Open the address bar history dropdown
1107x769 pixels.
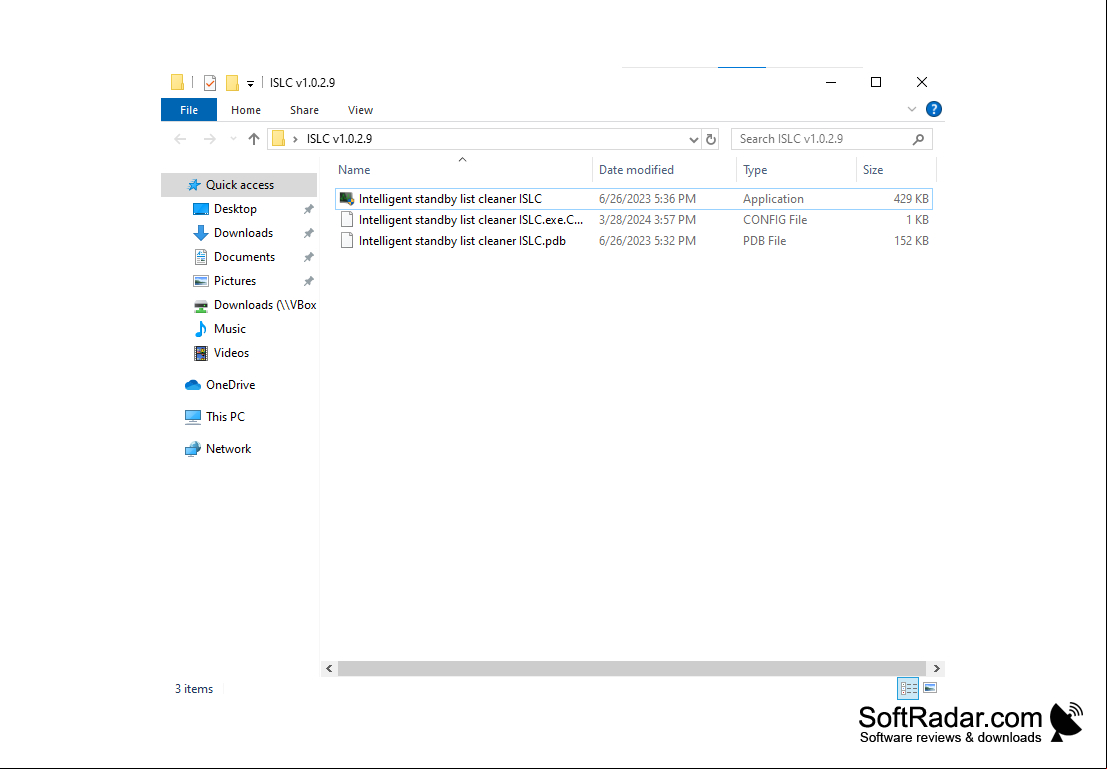coord(693,140)
